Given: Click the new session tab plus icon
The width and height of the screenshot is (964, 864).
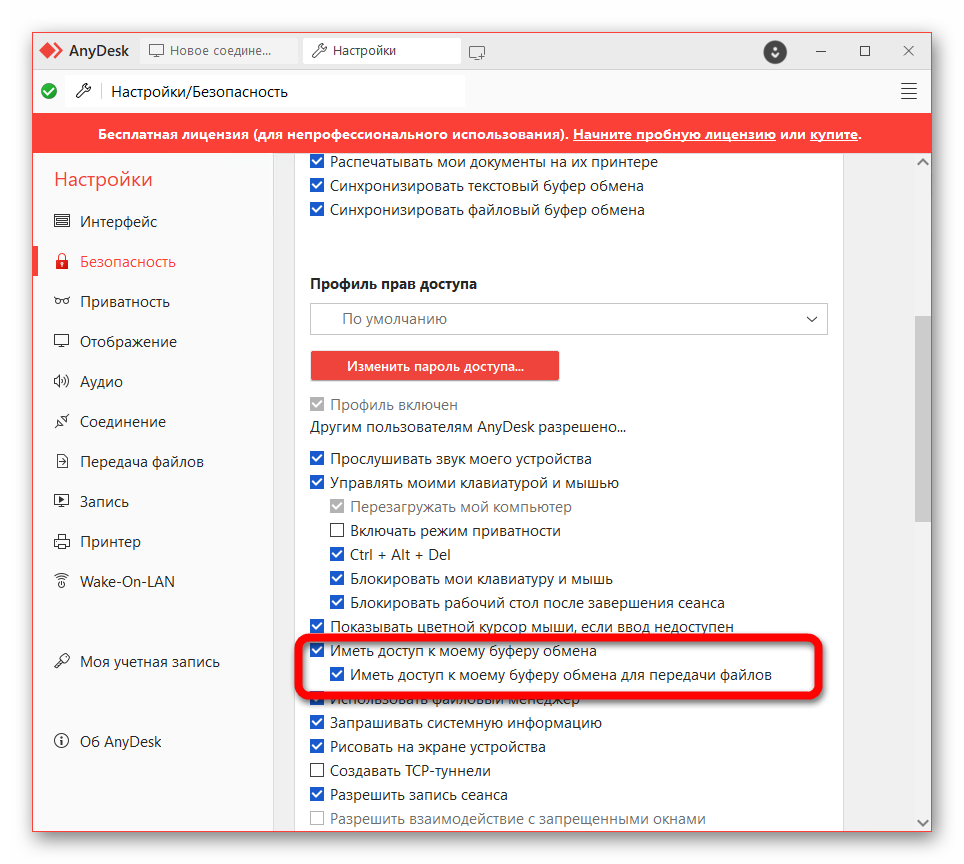Looking at the screenshot, I should point(477,51).
